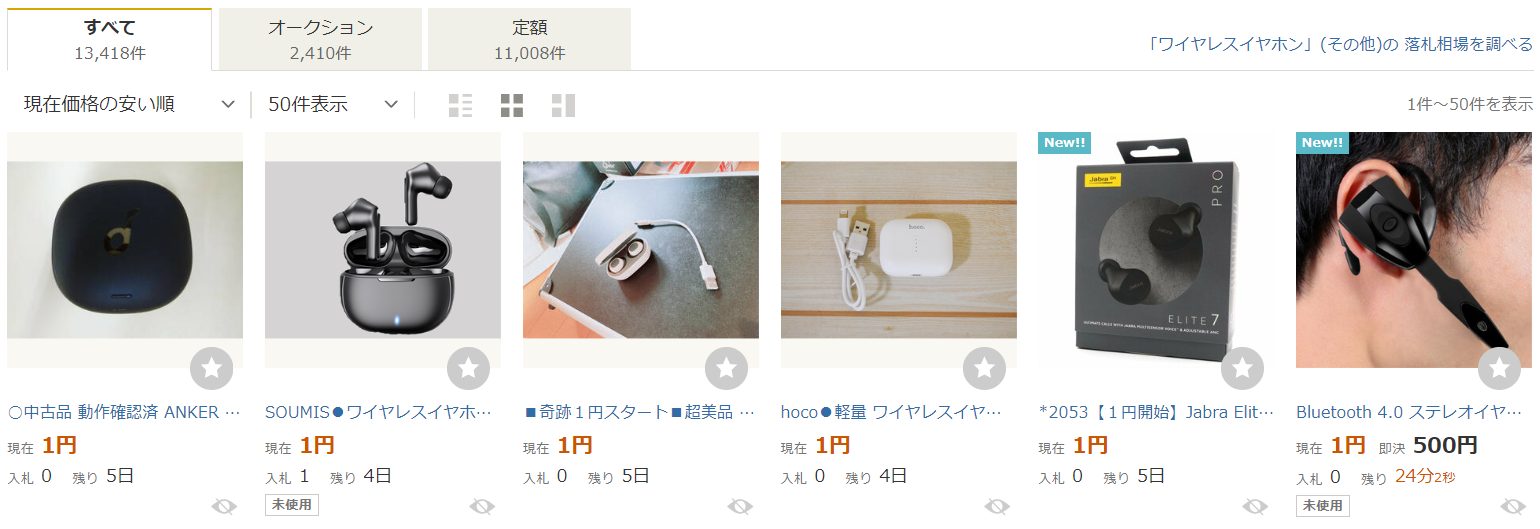Open the *2053 Jabra Elite listing title
The width and height of the screenshot is (1540, 529).
(x=1156, y=412)
